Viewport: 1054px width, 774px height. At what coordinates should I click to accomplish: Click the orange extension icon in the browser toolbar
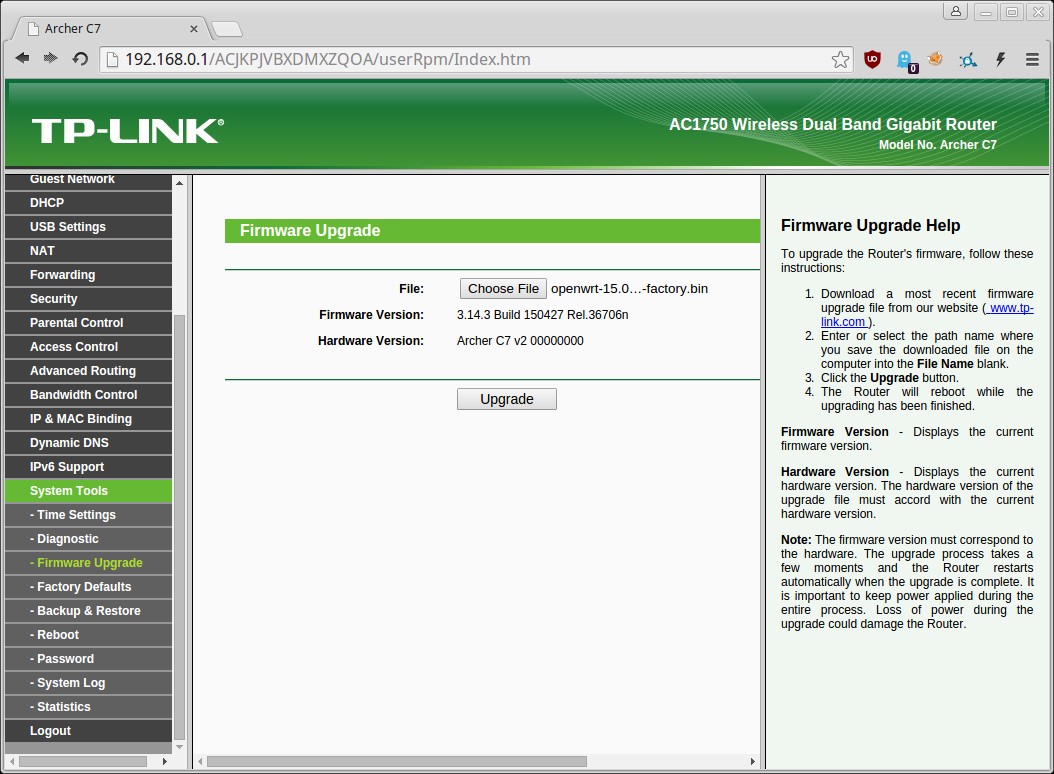pos(935,59)
